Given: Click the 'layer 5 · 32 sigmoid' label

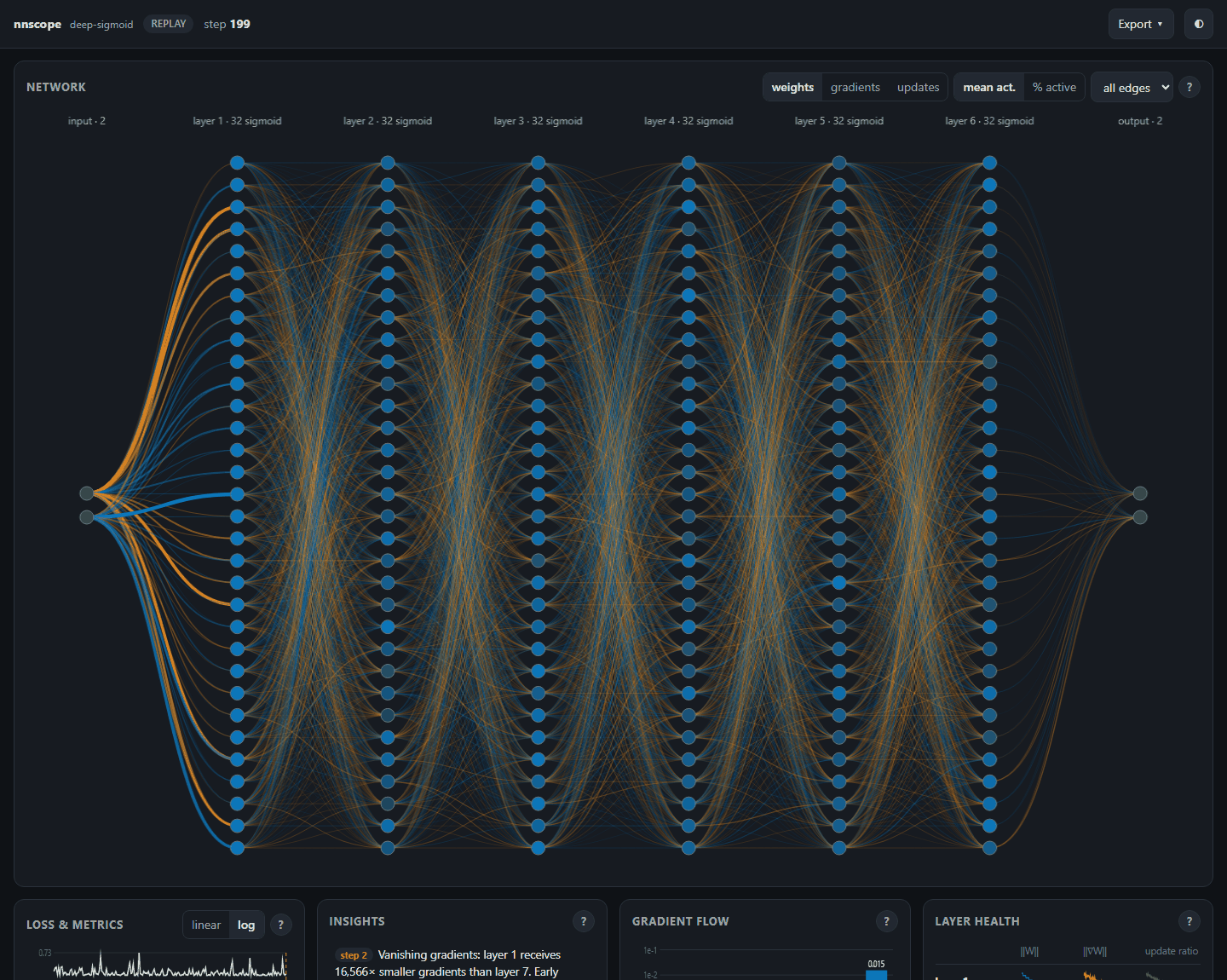Looking at the screenshot, I should point(839,121).
